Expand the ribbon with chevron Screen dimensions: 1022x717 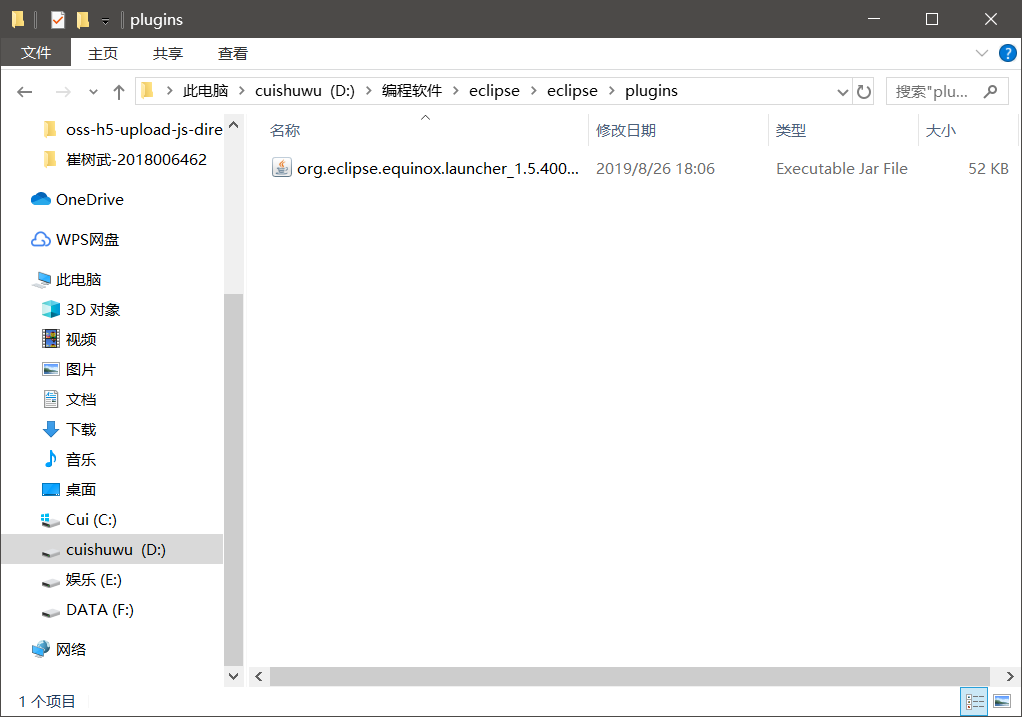click(982, 53)
